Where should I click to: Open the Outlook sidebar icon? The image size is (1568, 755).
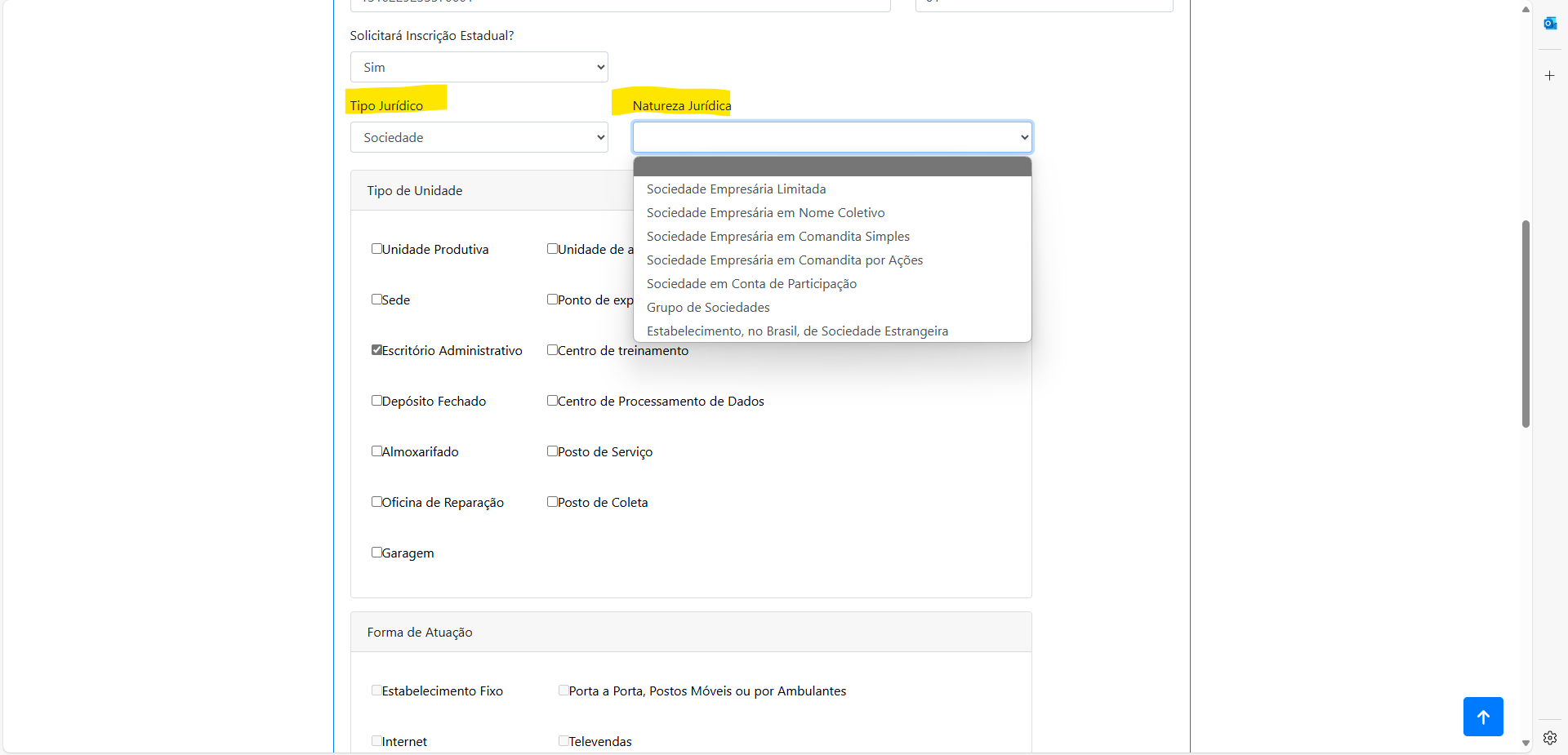[1549, 23]
